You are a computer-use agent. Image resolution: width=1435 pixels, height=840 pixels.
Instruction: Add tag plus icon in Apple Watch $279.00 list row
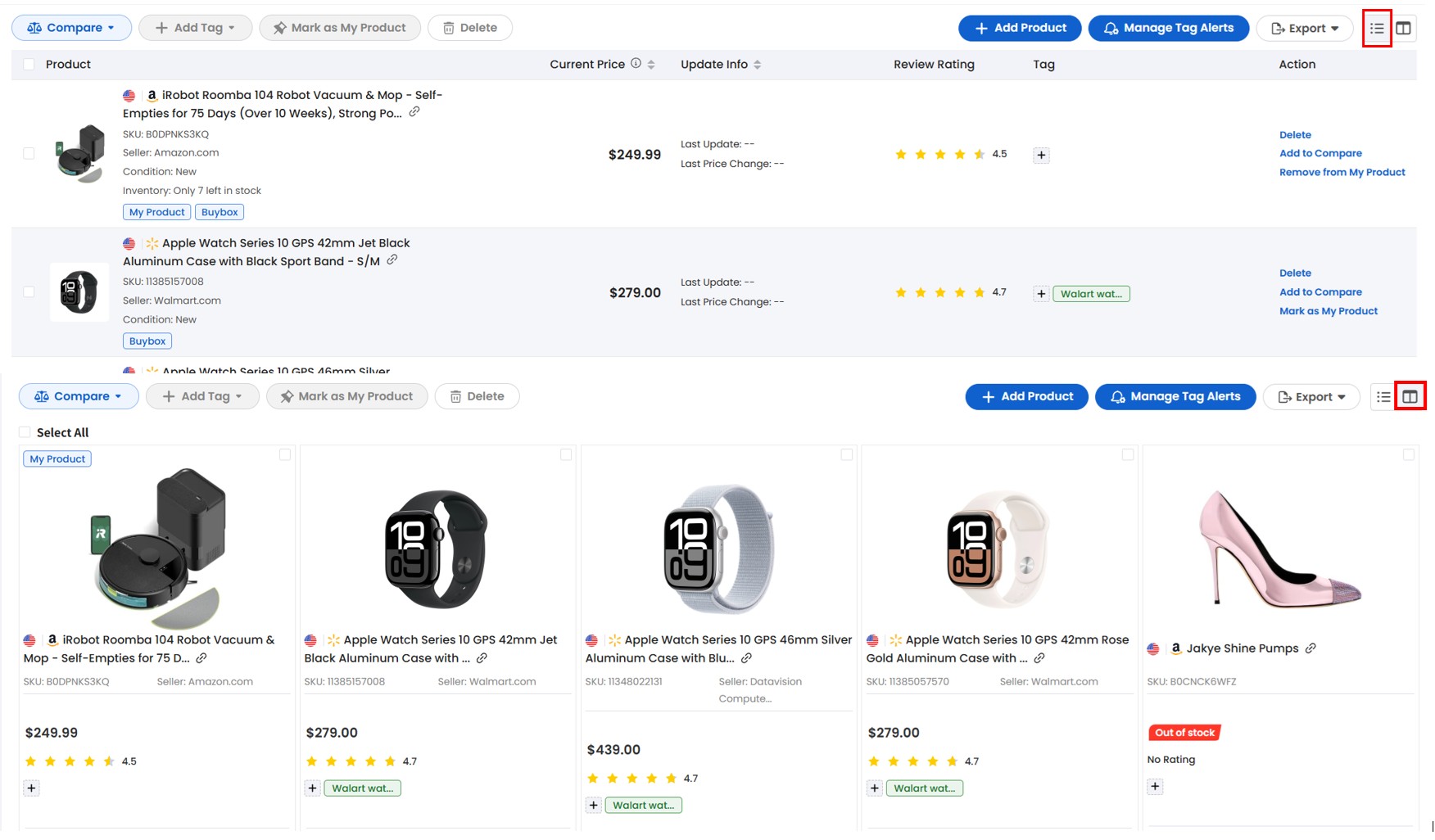pos(1041,294)
